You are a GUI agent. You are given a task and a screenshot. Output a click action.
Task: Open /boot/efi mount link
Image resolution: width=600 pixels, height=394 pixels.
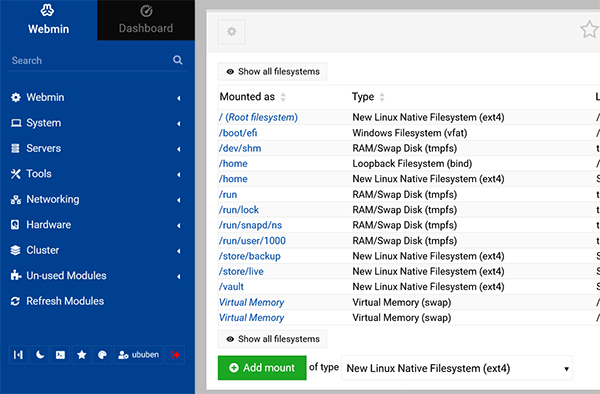click(x=238, y=133)
